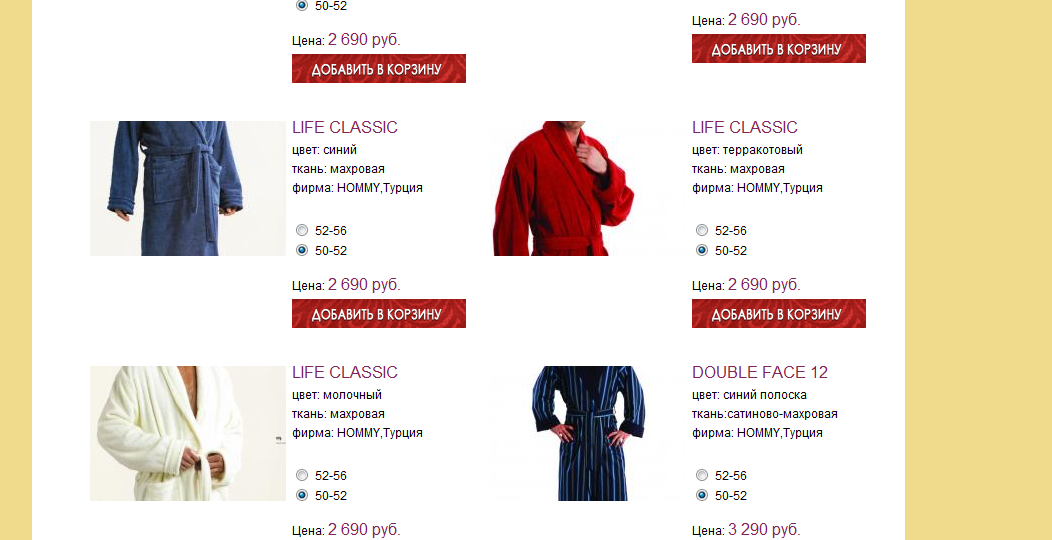Select size 50-52 for blue Life Classic robe

[302, 250]
